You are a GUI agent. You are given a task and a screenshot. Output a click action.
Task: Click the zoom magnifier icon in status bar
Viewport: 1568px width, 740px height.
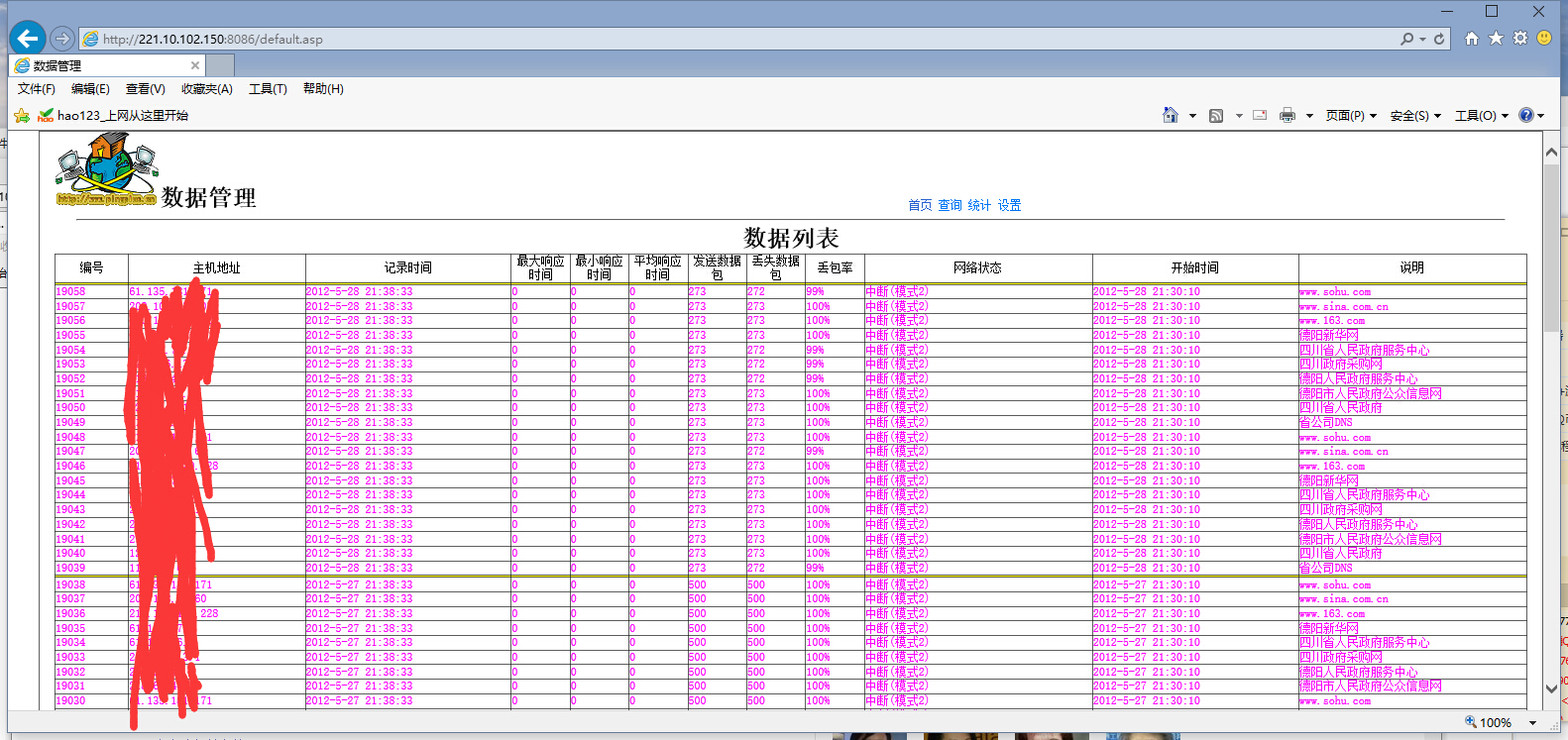1471,722
